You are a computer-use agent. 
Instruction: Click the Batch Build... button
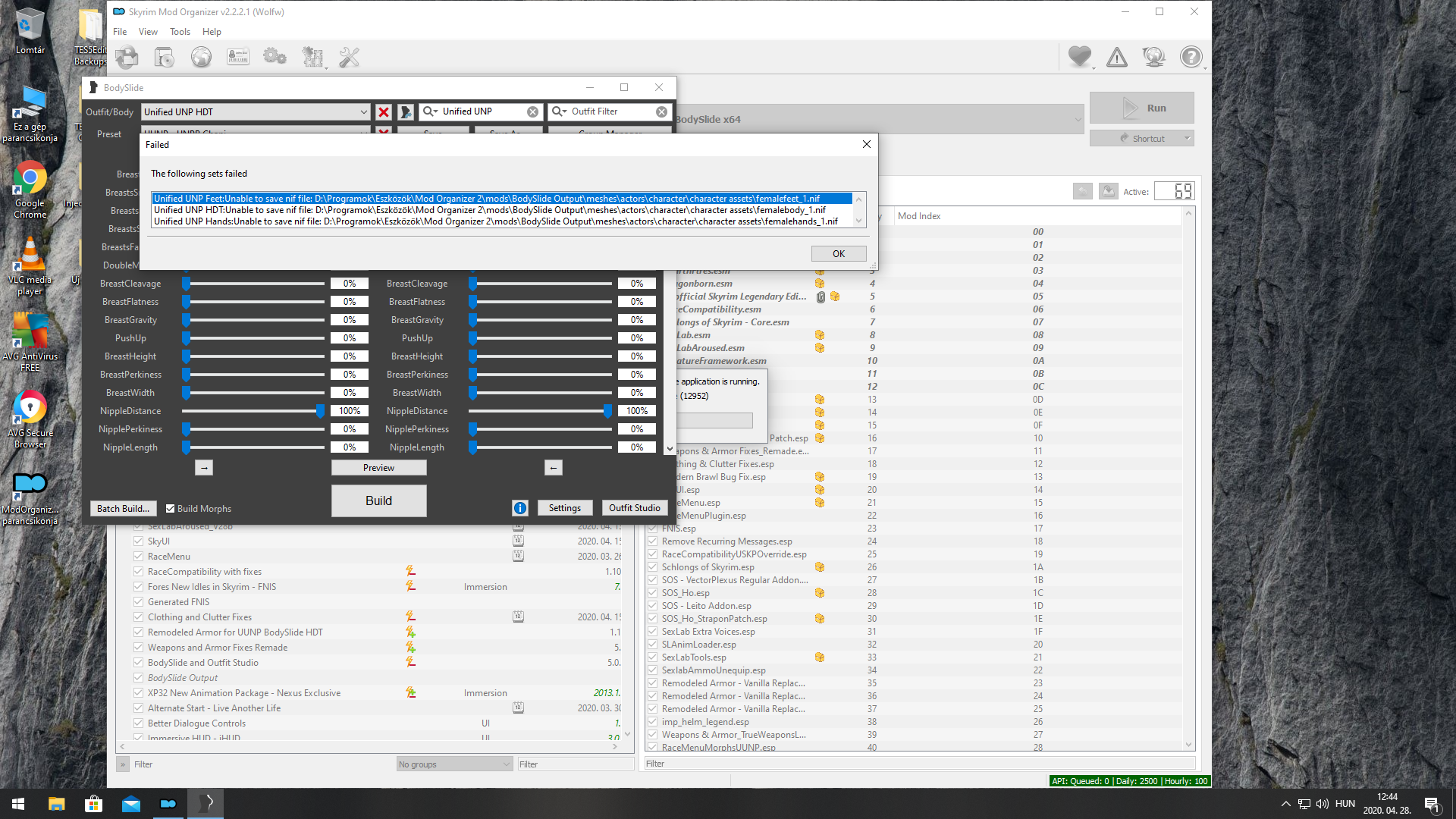point(123,509)
